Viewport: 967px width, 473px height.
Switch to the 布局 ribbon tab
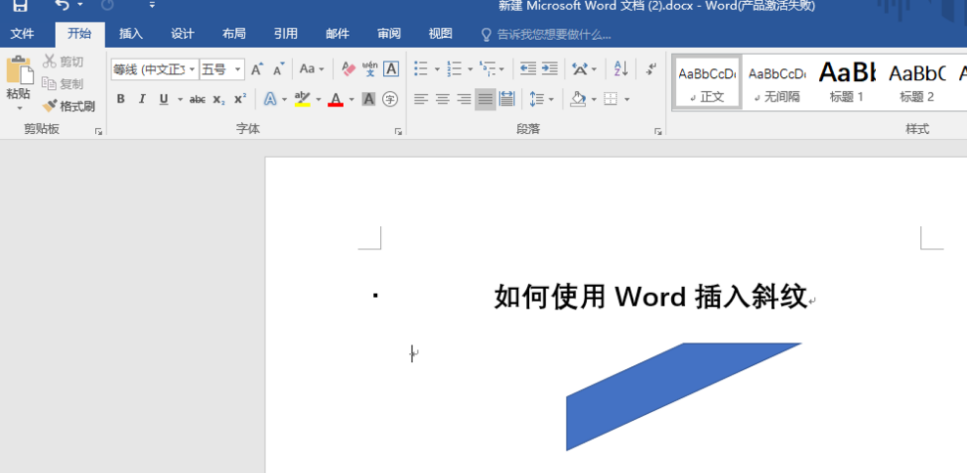point(234,34)
